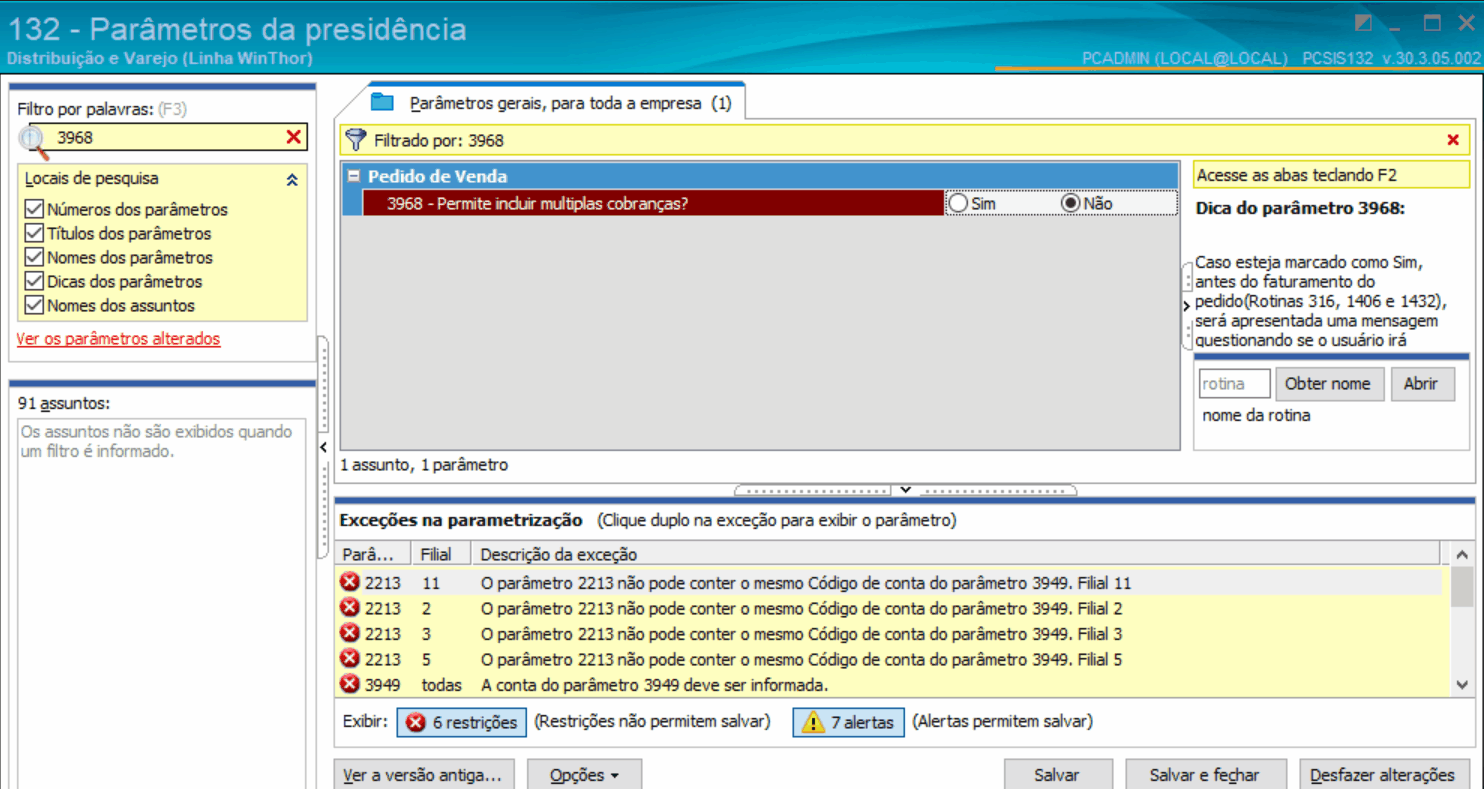Sort by the 'Filial' column header

tap(443, 554)
